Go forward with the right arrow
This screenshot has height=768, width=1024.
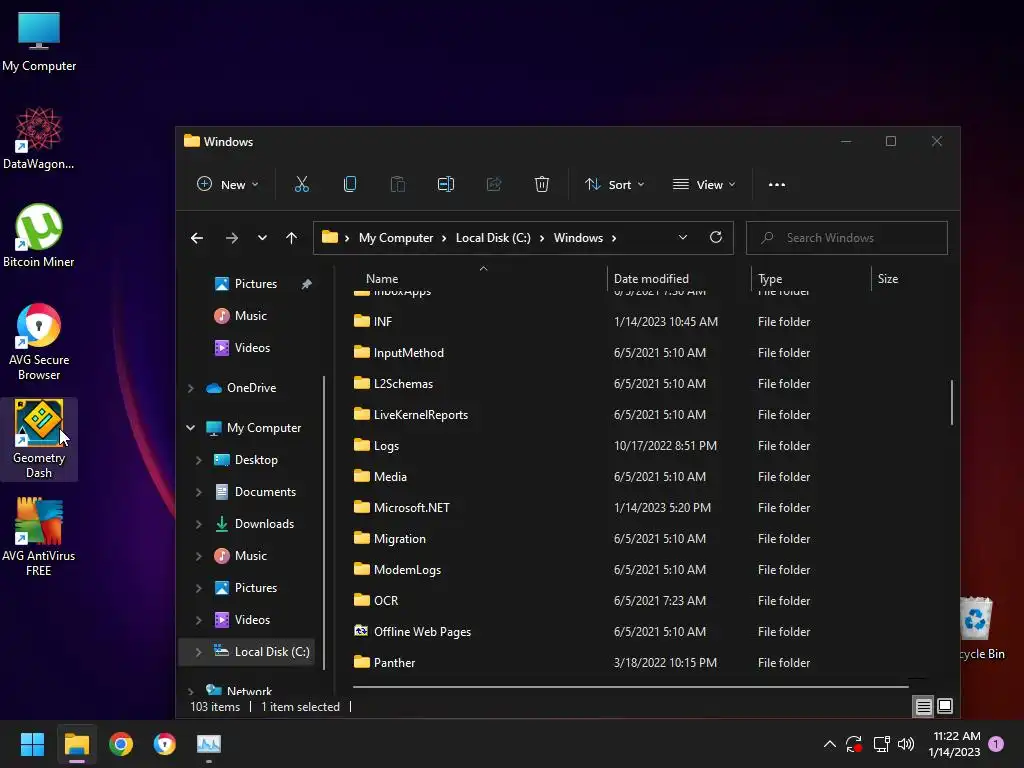tap(231, 238)
